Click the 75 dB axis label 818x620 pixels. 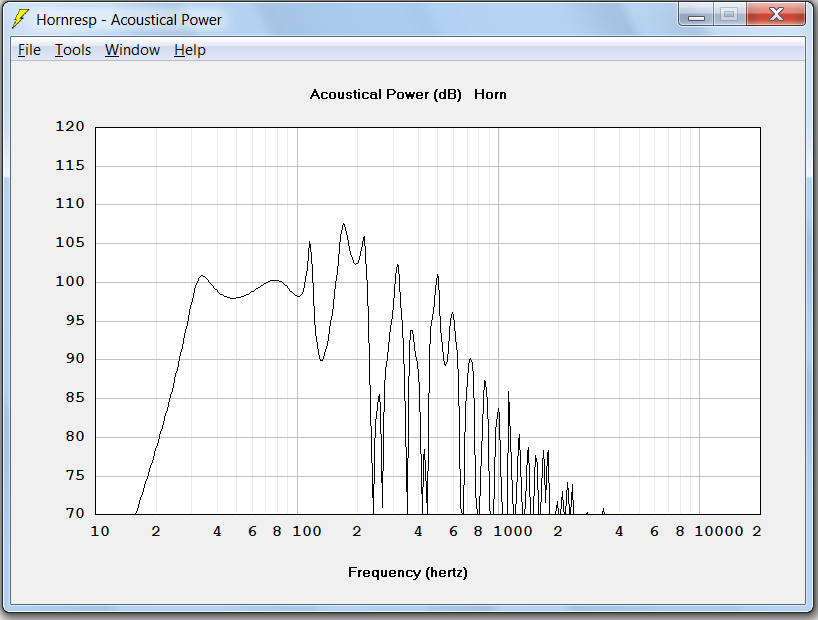click(x=75, y=475)
